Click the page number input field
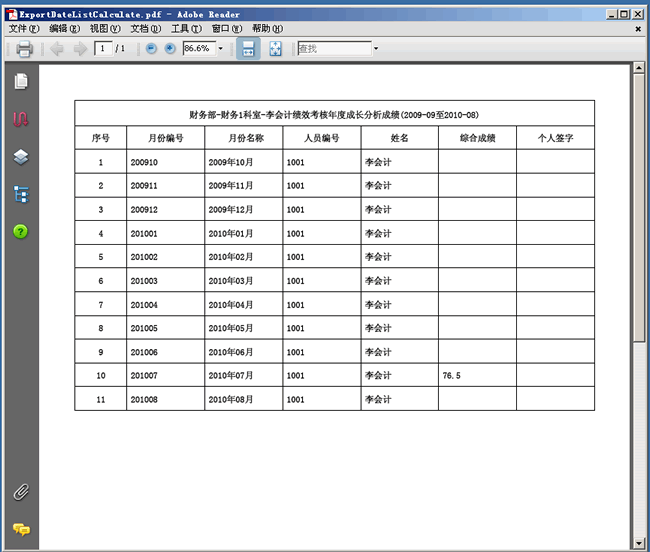Screen dimensions: 650x552 click(x=103, y=48)
